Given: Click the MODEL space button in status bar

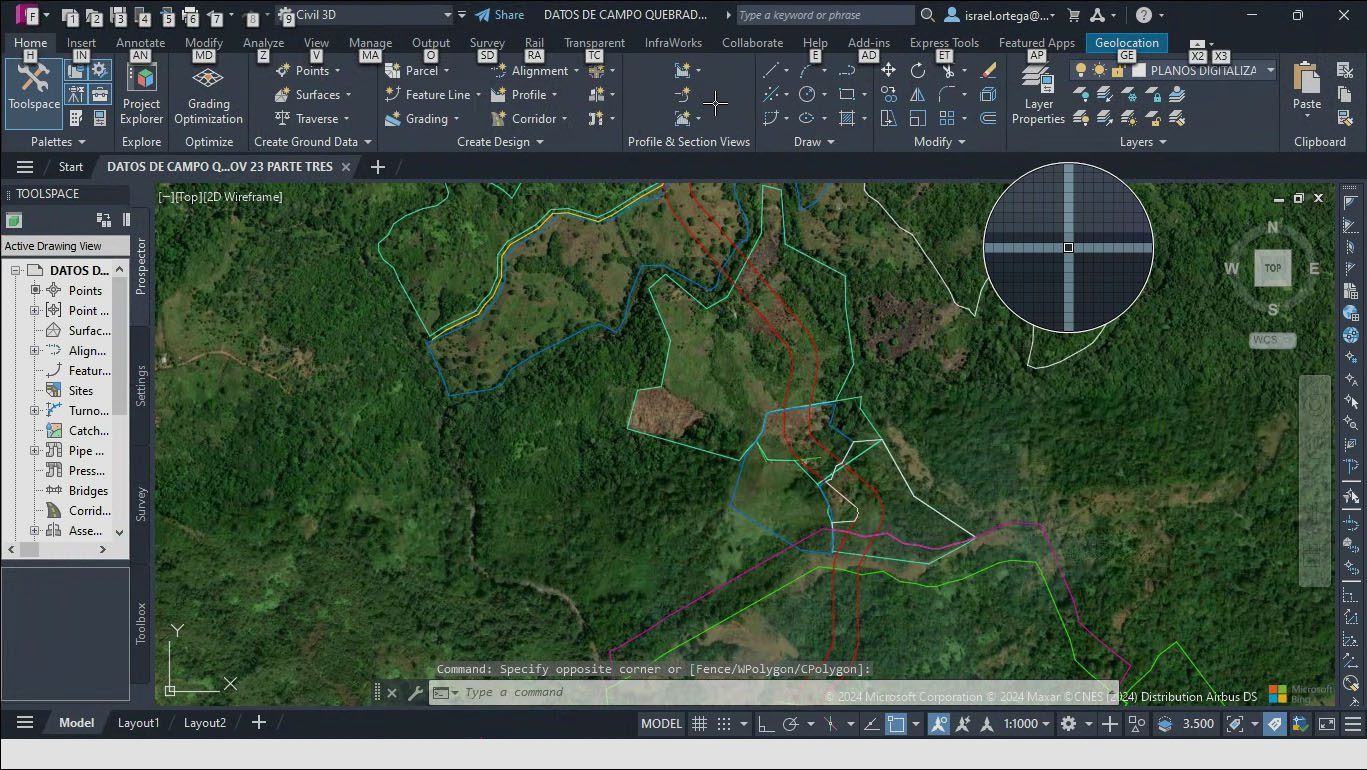Looking at the screenshot, I should pyautogui.click(x=661, y=724).
